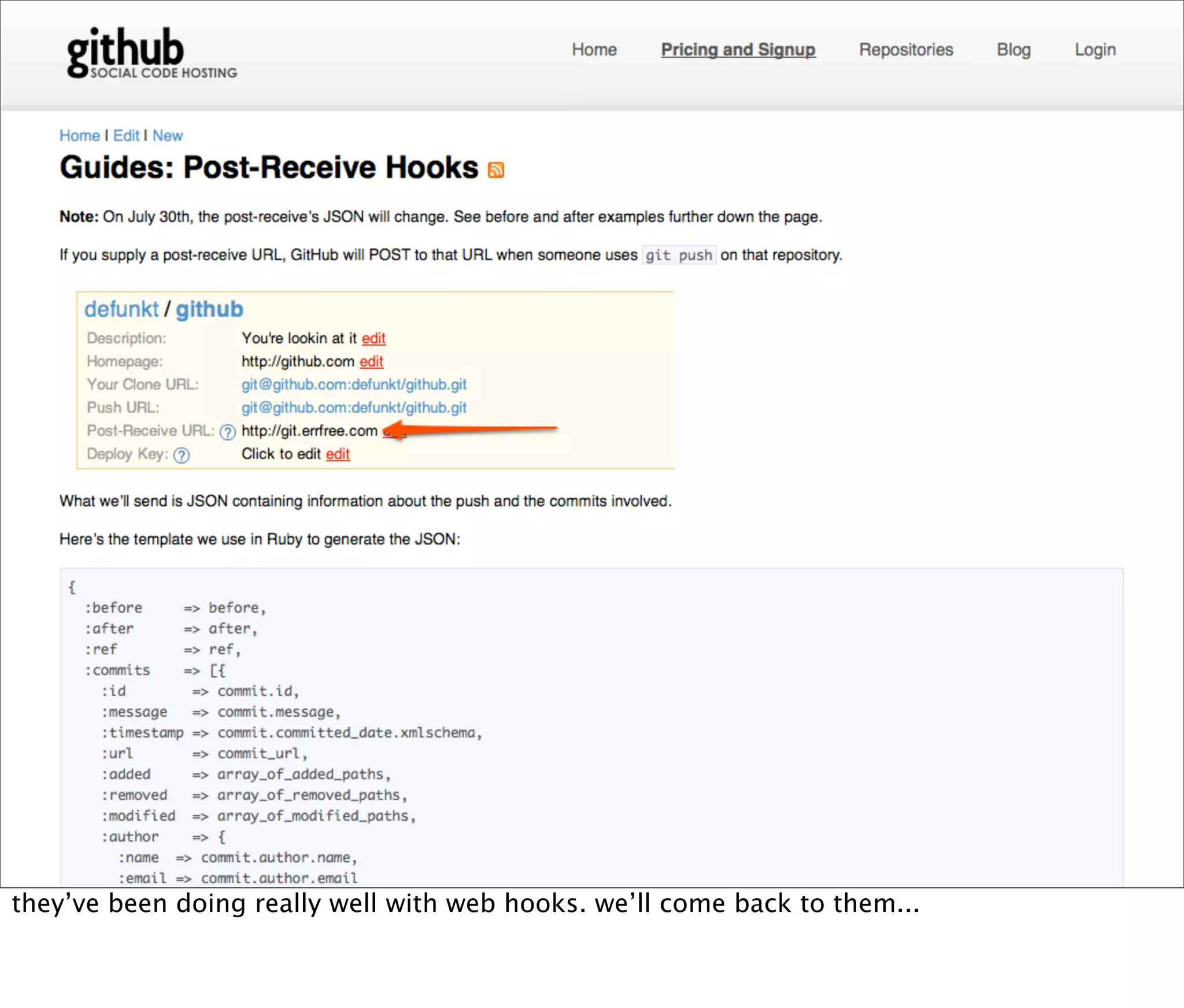Click the Push URL git address

pyautogui.click(x=354, y=408)
